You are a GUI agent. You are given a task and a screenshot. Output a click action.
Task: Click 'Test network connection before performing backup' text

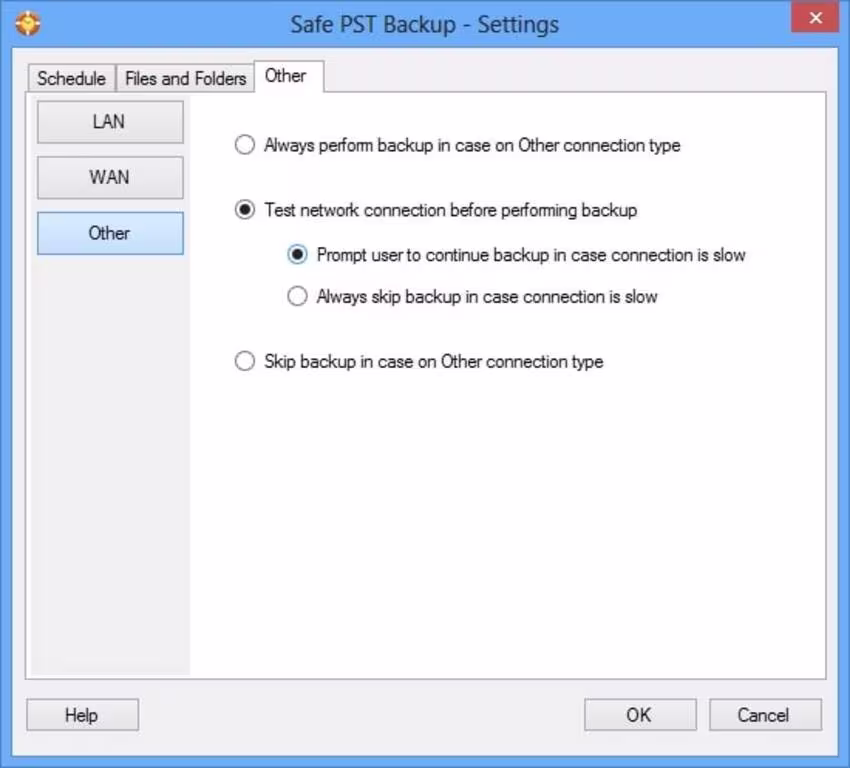pyautogui.click(x=450, y=210)
